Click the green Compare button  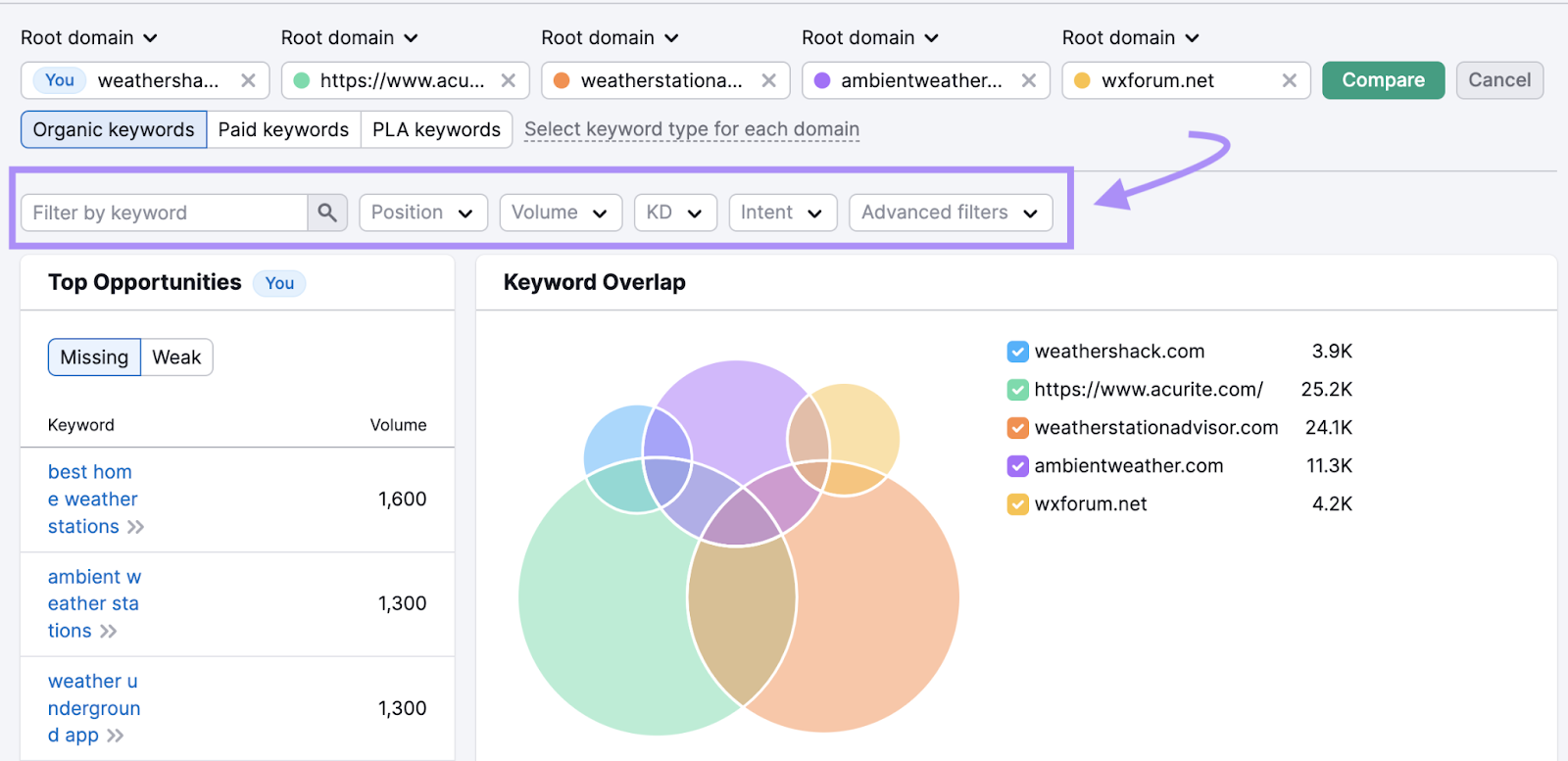point(1383,80)
